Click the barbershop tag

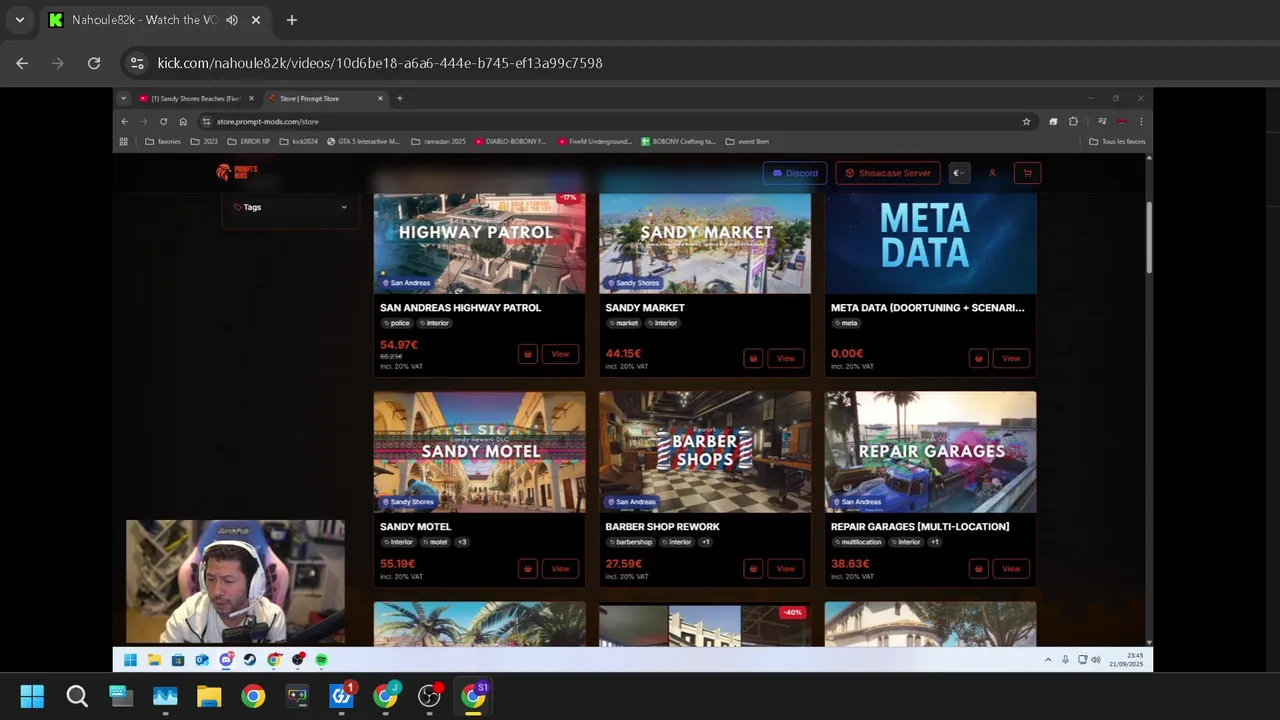tap(631, 542)
